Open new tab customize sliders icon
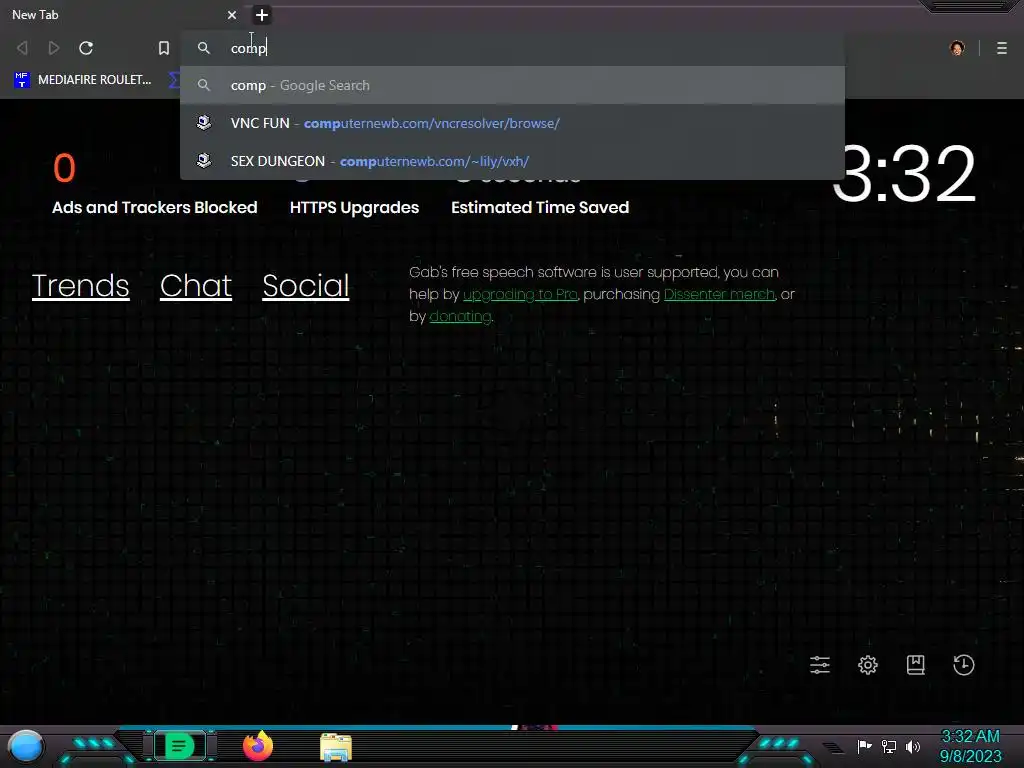Viewport: 1024px width, 768px height. [x=820, y=665]
